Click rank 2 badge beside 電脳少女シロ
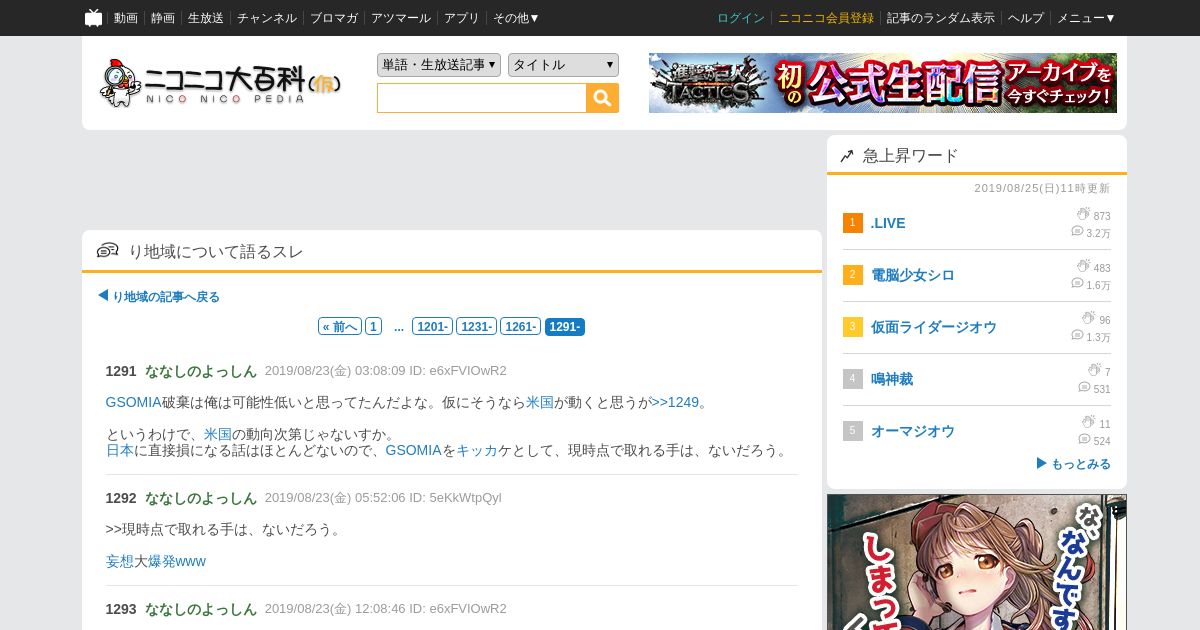Viewport: 1200px width, 630px height. pyautogui.click(x=852, y=275)
